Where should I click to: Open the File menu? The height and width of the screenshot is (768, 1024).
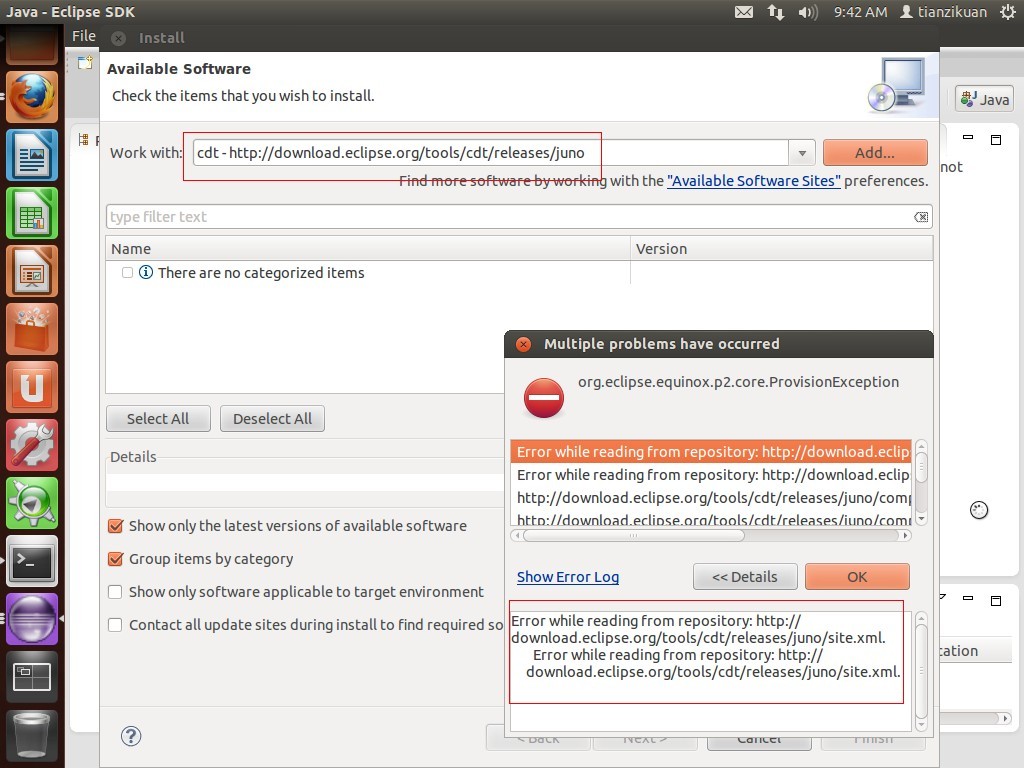pos(84,37)
